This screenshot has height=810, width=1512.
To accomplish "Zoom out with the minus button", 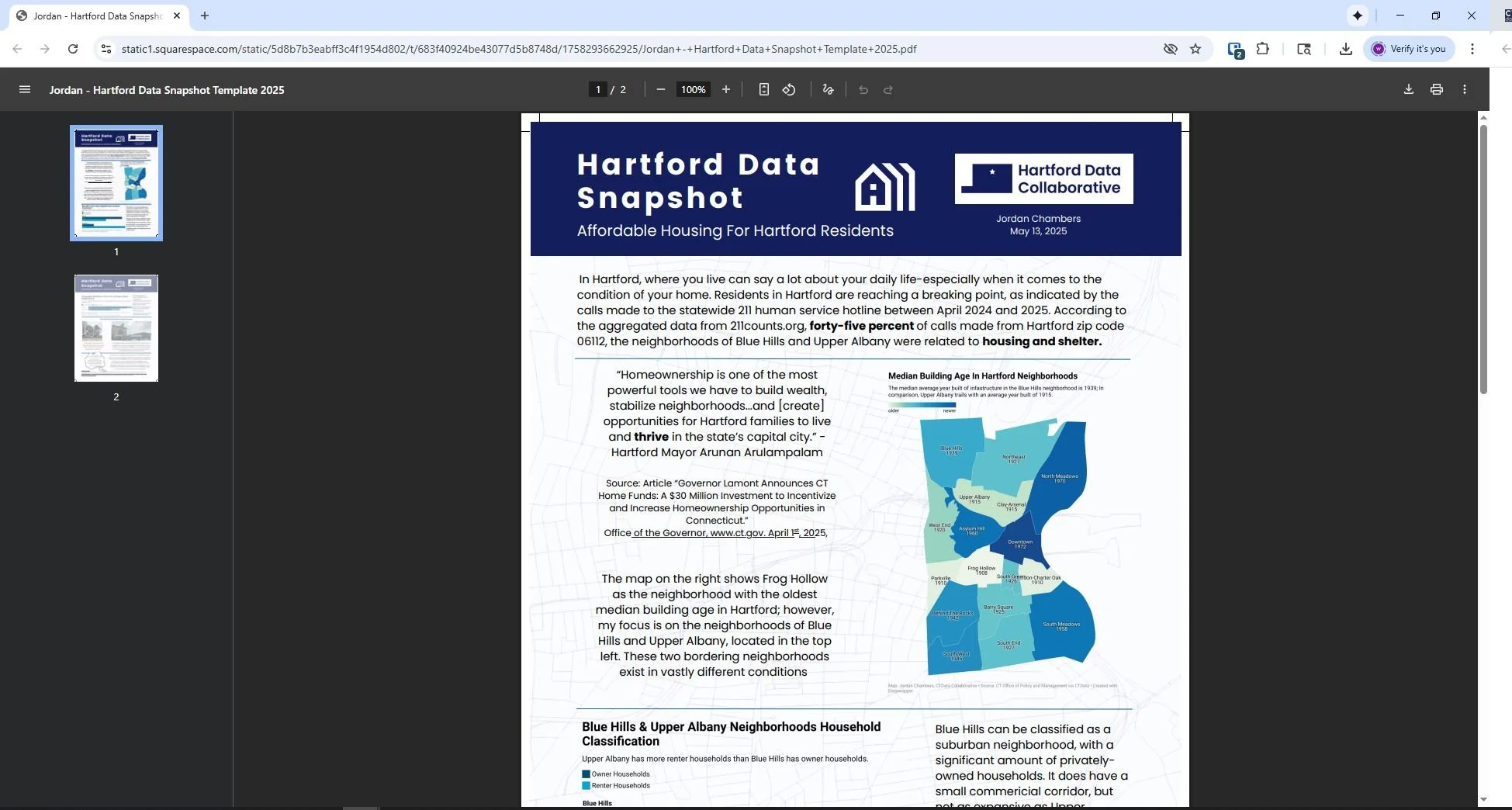I will [x=661, y=90].
